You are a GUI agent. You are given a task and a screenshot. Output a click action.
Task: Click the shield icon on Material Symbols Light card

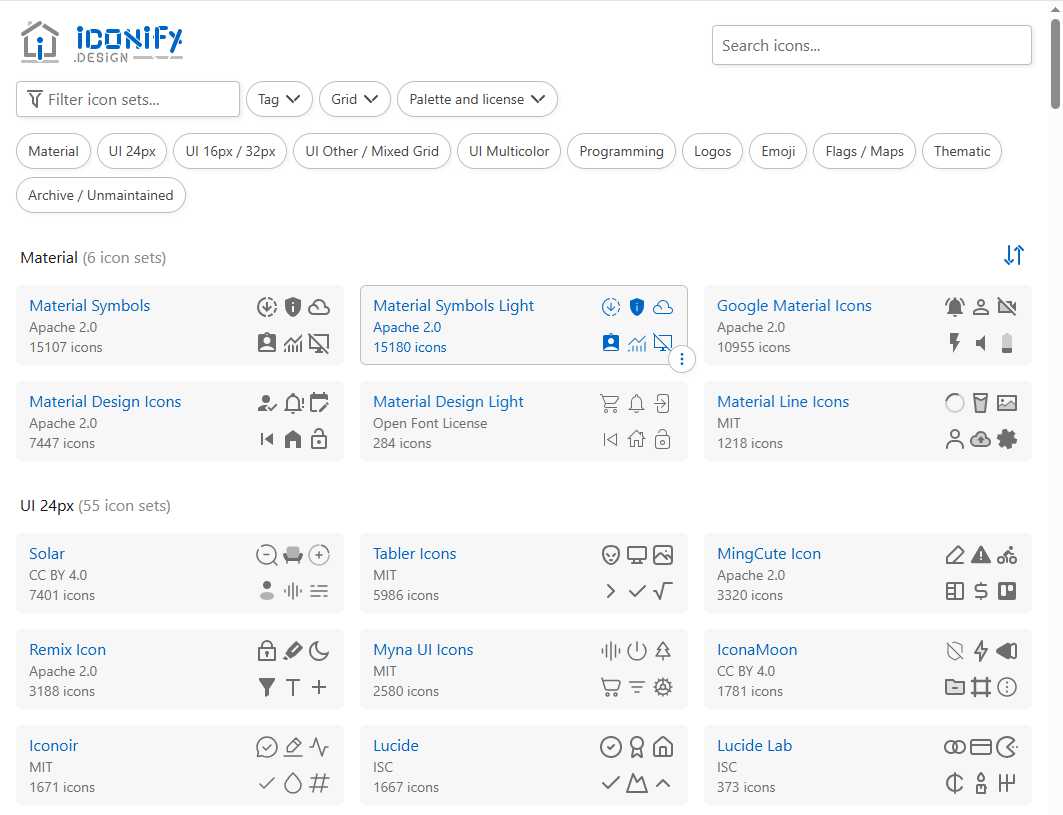(x=637, y=307)
